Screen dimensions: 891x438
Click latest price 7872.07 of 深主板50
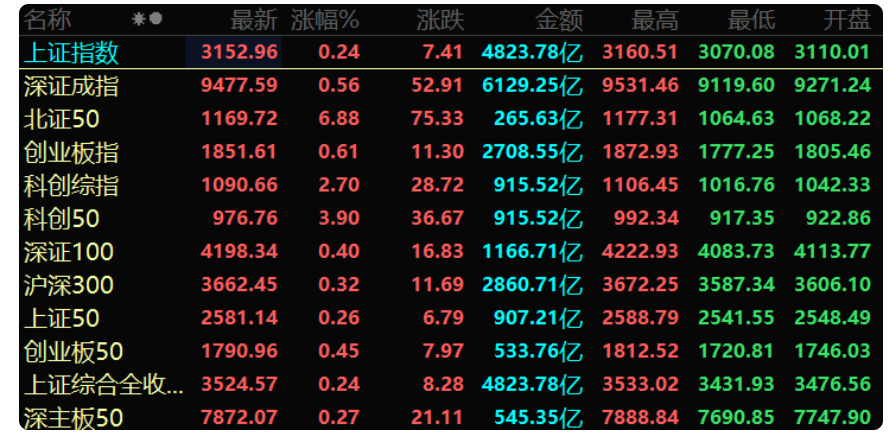239,418
